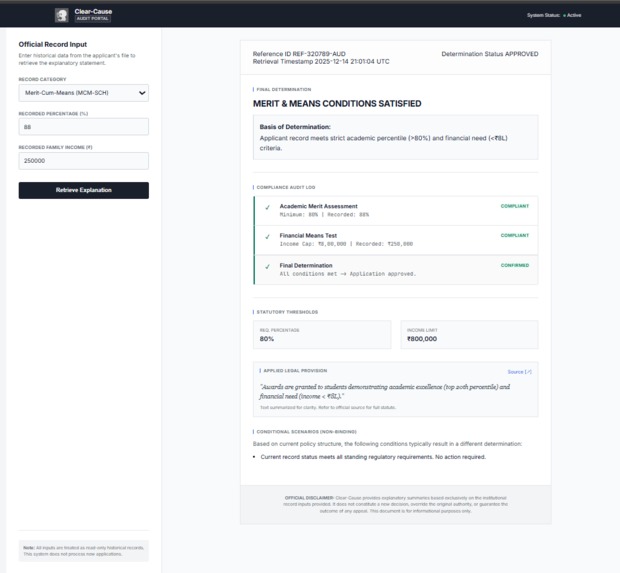
Task: Click the green System Status active dot
Action: [564, 15]
